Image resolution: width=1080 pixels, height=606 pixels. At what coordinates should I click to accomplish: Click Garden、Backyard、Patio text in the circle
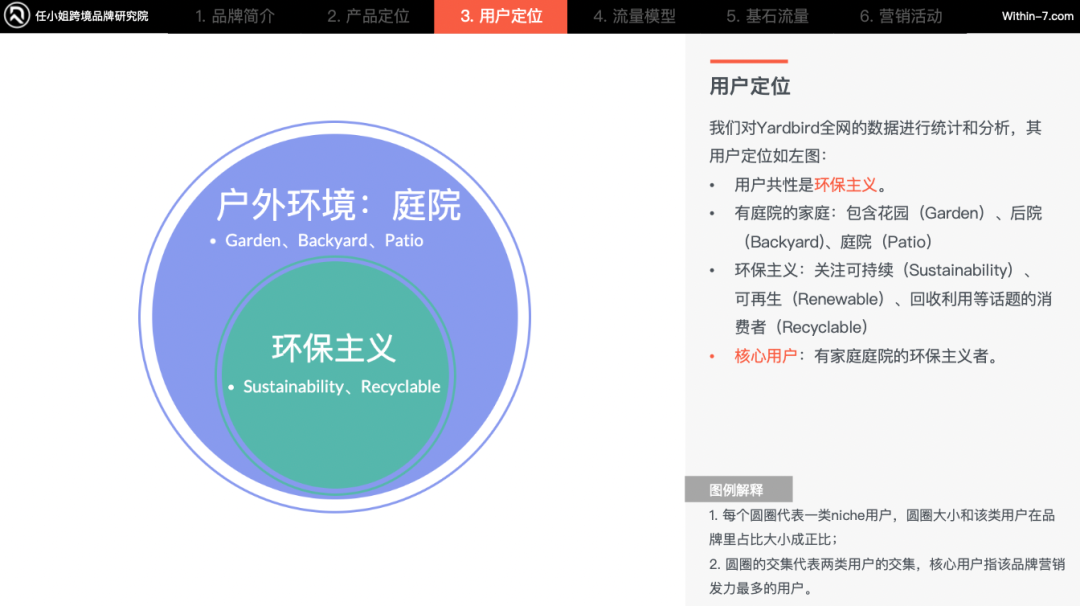pos(324,240)
